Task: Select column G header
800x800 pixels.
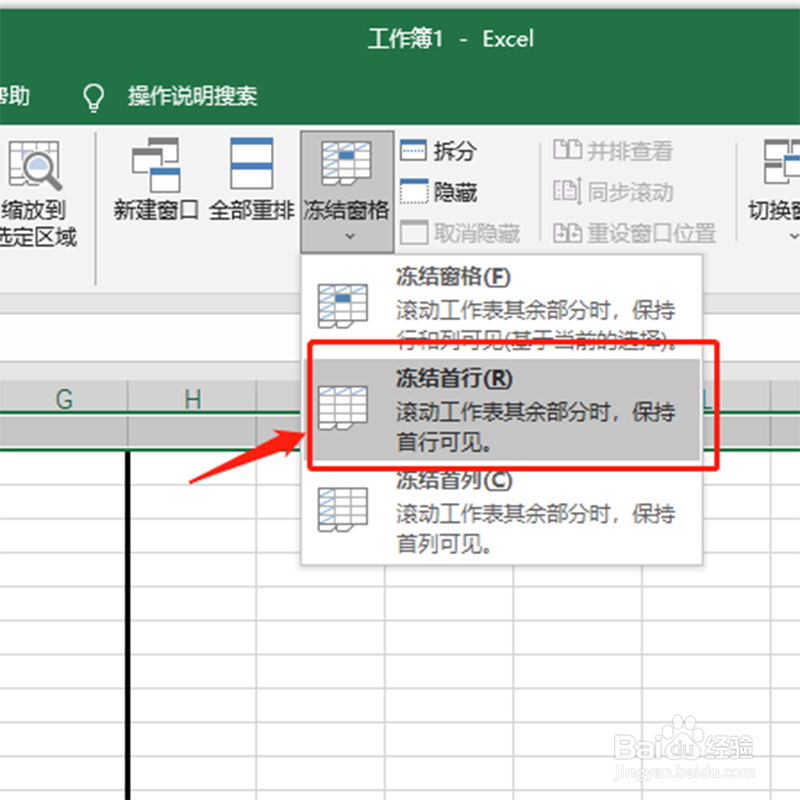Action: pyautogui.click(x=64, y=398)
